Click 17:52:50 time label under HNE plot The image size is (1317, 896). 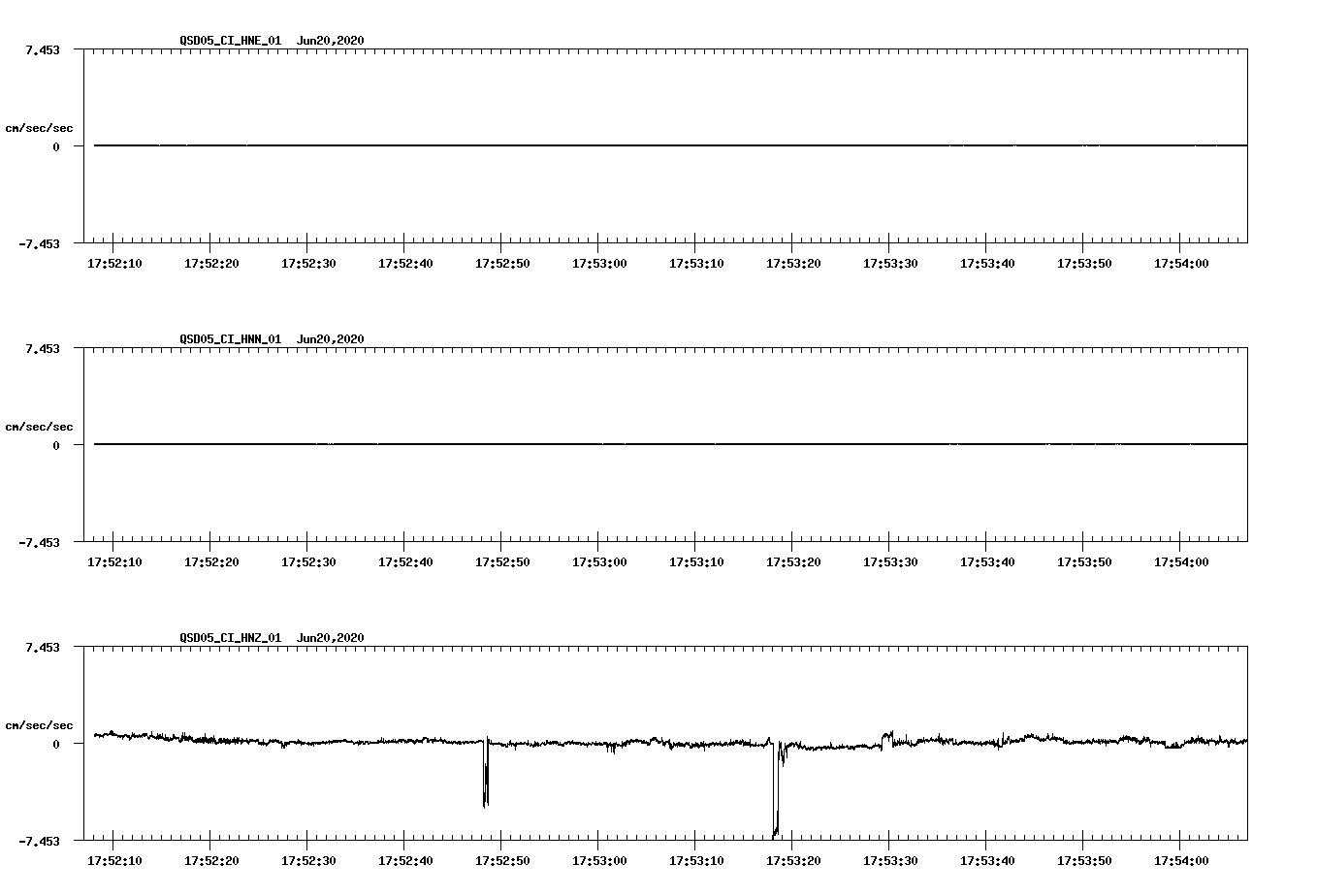[502, 263]
